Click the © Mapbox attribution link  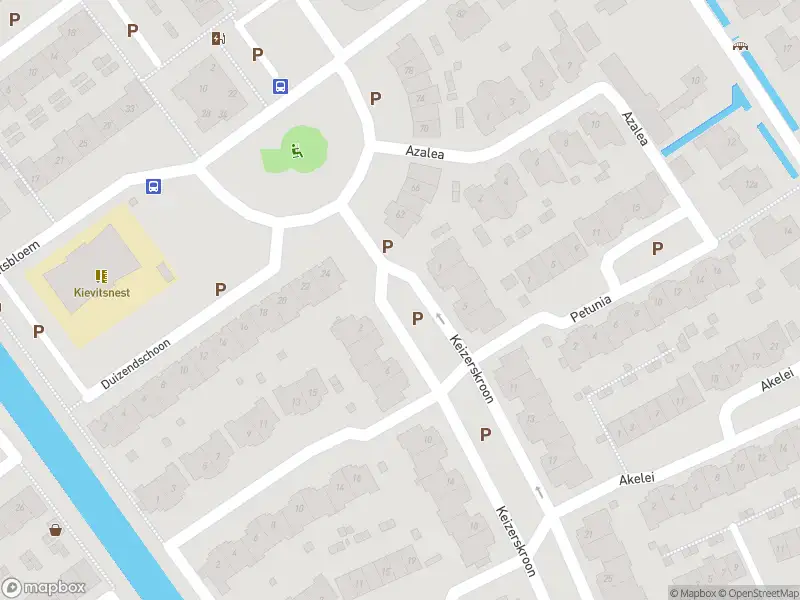point(693,593)
